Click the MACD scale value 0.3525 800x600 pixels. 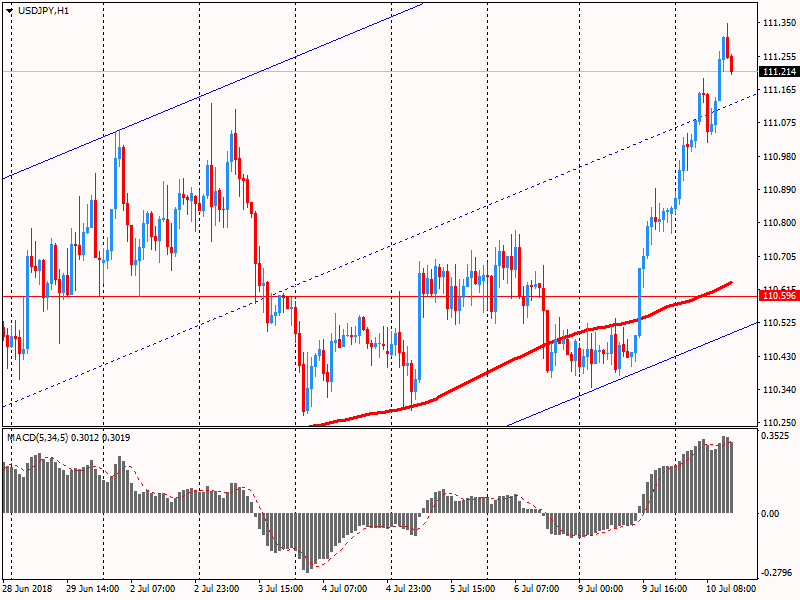(x=774, y=436)
